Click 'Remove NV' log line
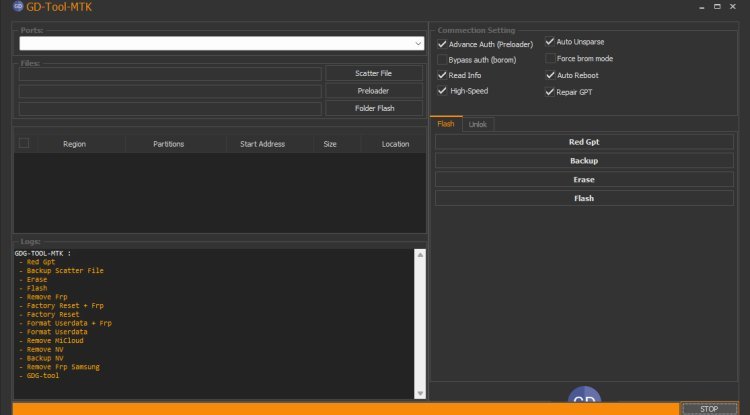Viewport: 750px width, 415px height. 45,349
